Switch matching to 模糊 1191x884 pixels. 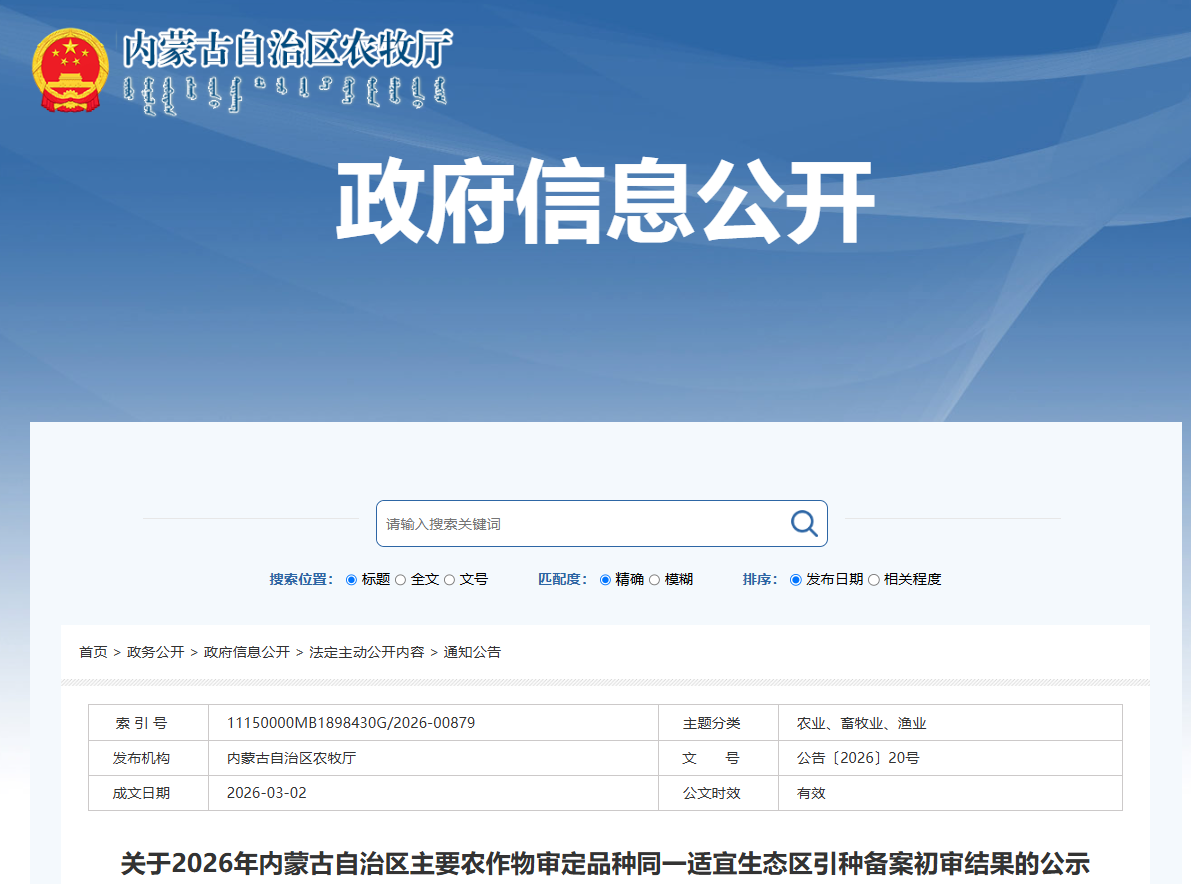pos(655,580)
